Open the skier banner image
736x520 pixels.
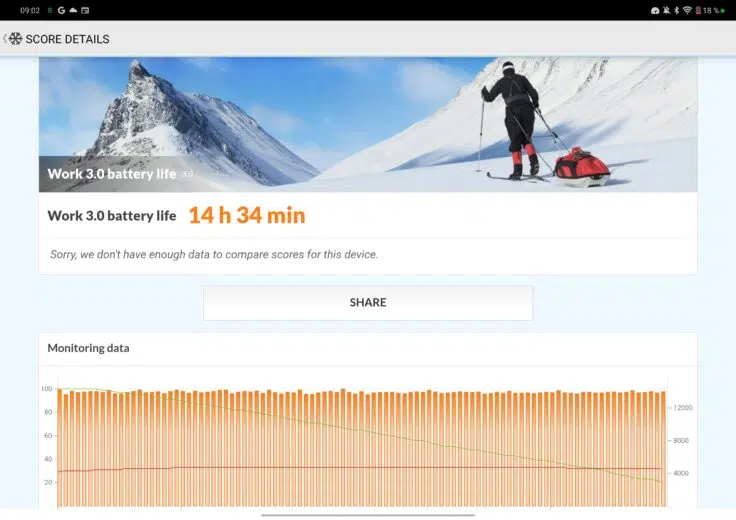368,124
